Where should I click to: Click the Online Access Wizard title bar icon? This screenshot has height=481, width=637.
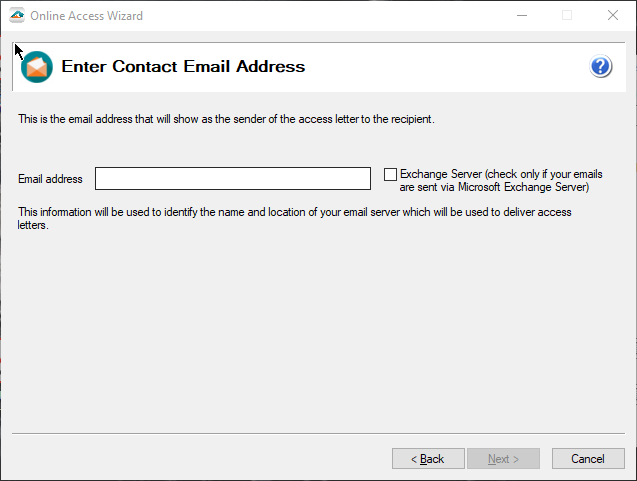click(x=16, y=15)
